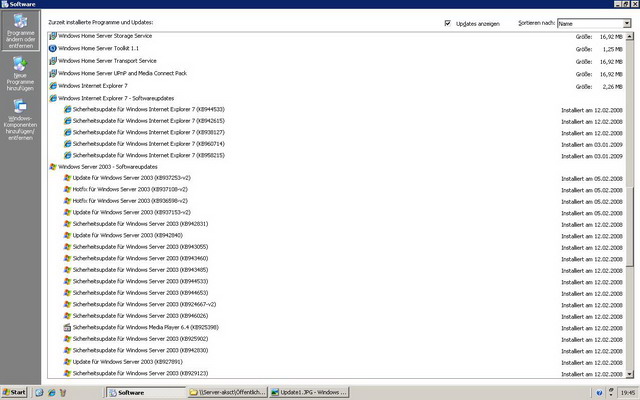The image size is (640, 400).
Task: Click the Windows Home Server Toolkit 1.1 icon
Action: pos(53,48)
